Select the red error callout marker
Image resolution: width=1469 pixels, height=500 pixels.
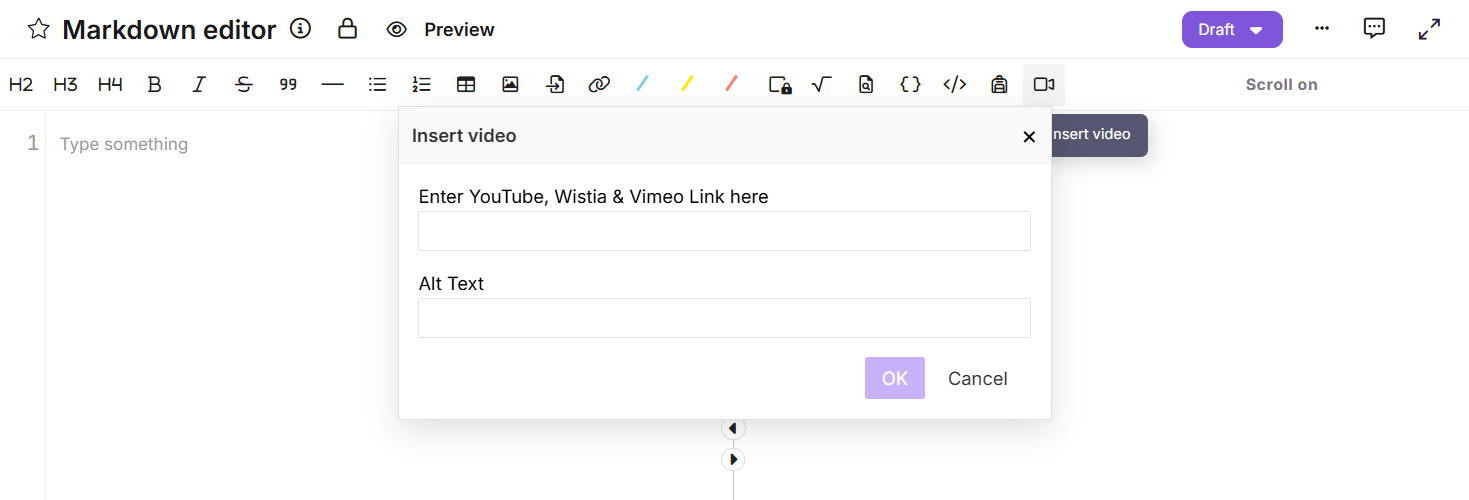(731, 84)
